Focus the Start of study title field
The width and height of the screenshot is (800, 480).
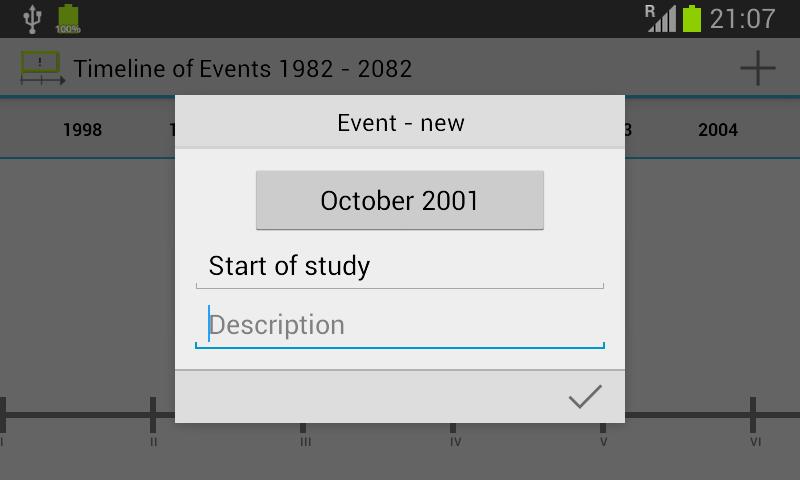click(400, 266)
